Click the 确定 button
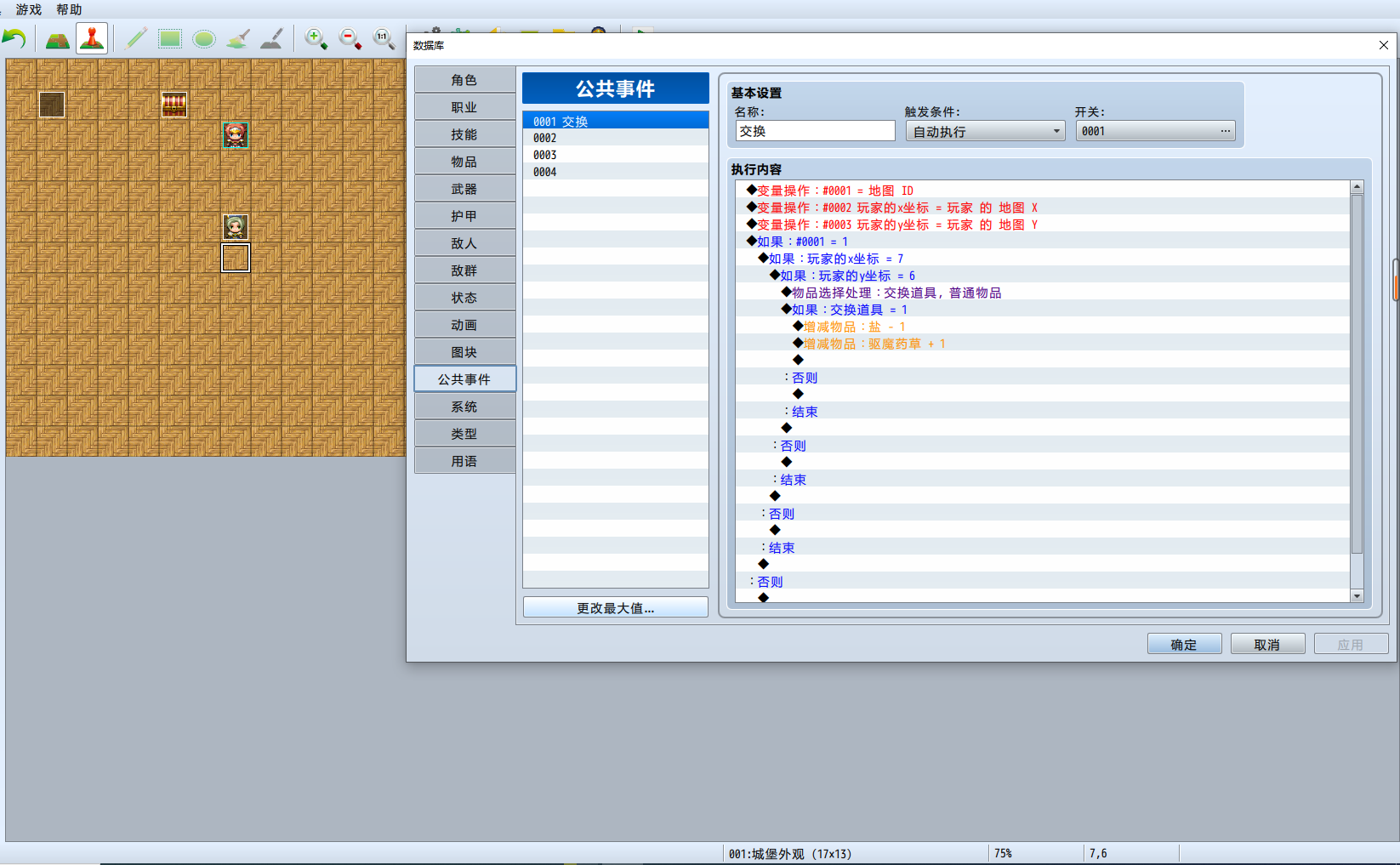Screen dimensions: 1400x865 1184,644
